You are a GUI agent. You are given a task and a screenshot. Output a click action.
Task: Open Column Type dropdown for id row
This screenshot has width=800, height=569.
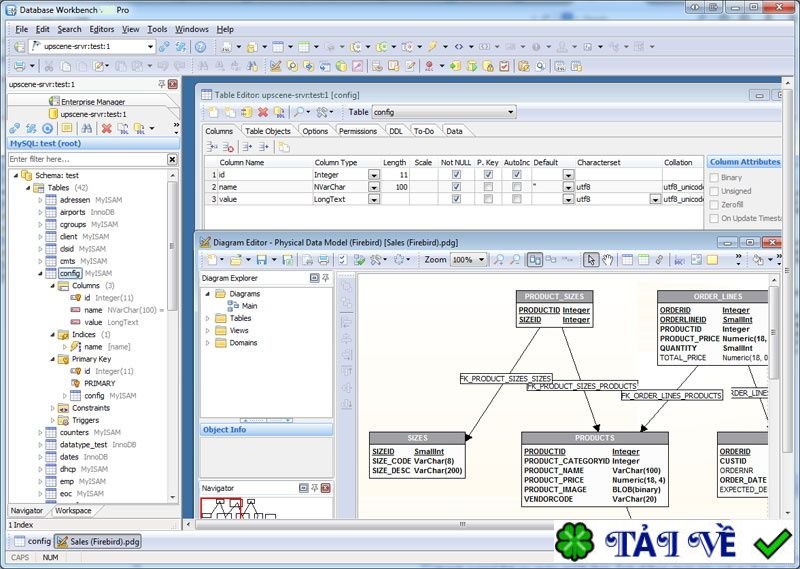374,175
